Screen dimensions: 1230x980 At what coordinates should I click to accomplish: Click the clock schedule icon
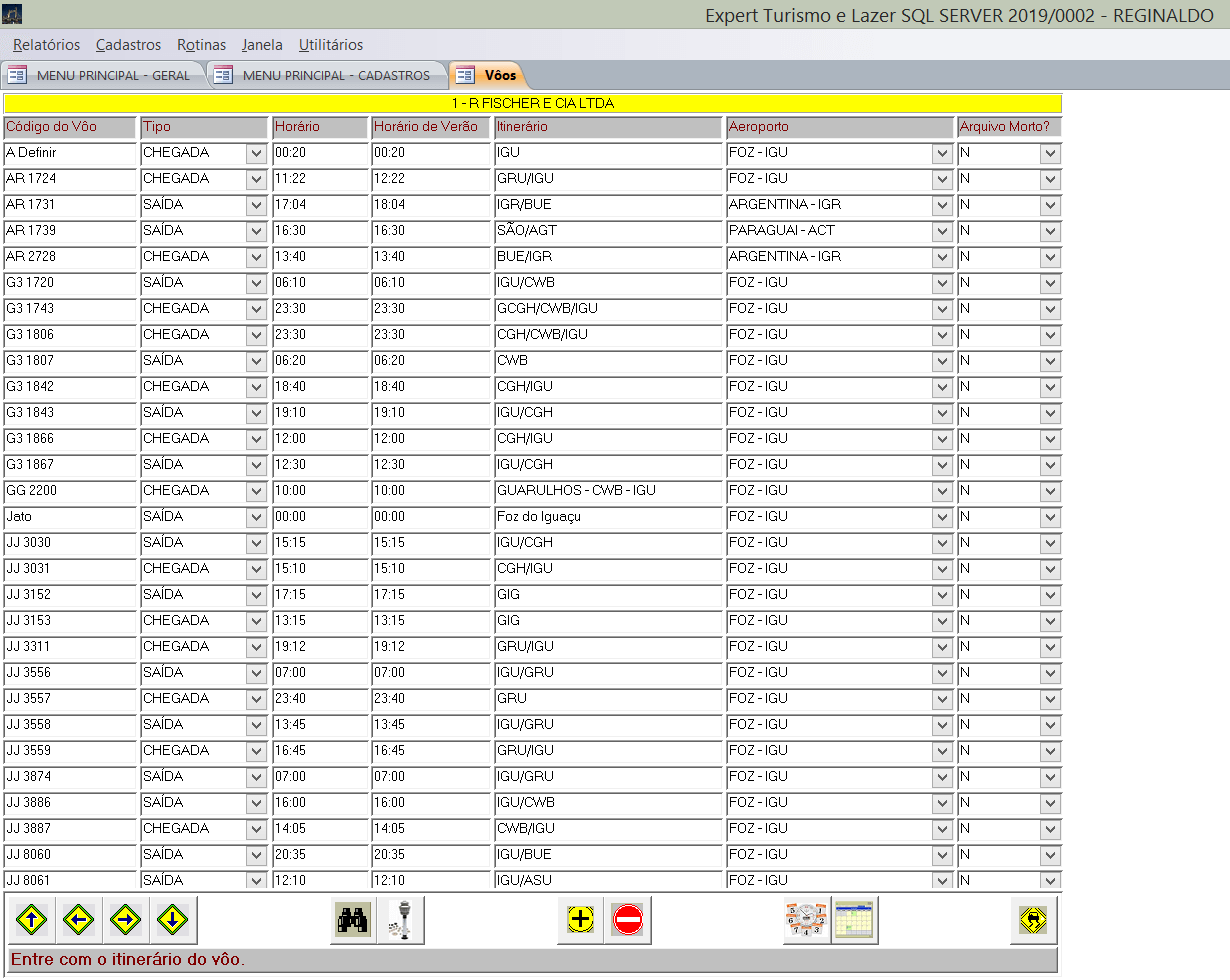pyautogui.click(x=806, y=919)
